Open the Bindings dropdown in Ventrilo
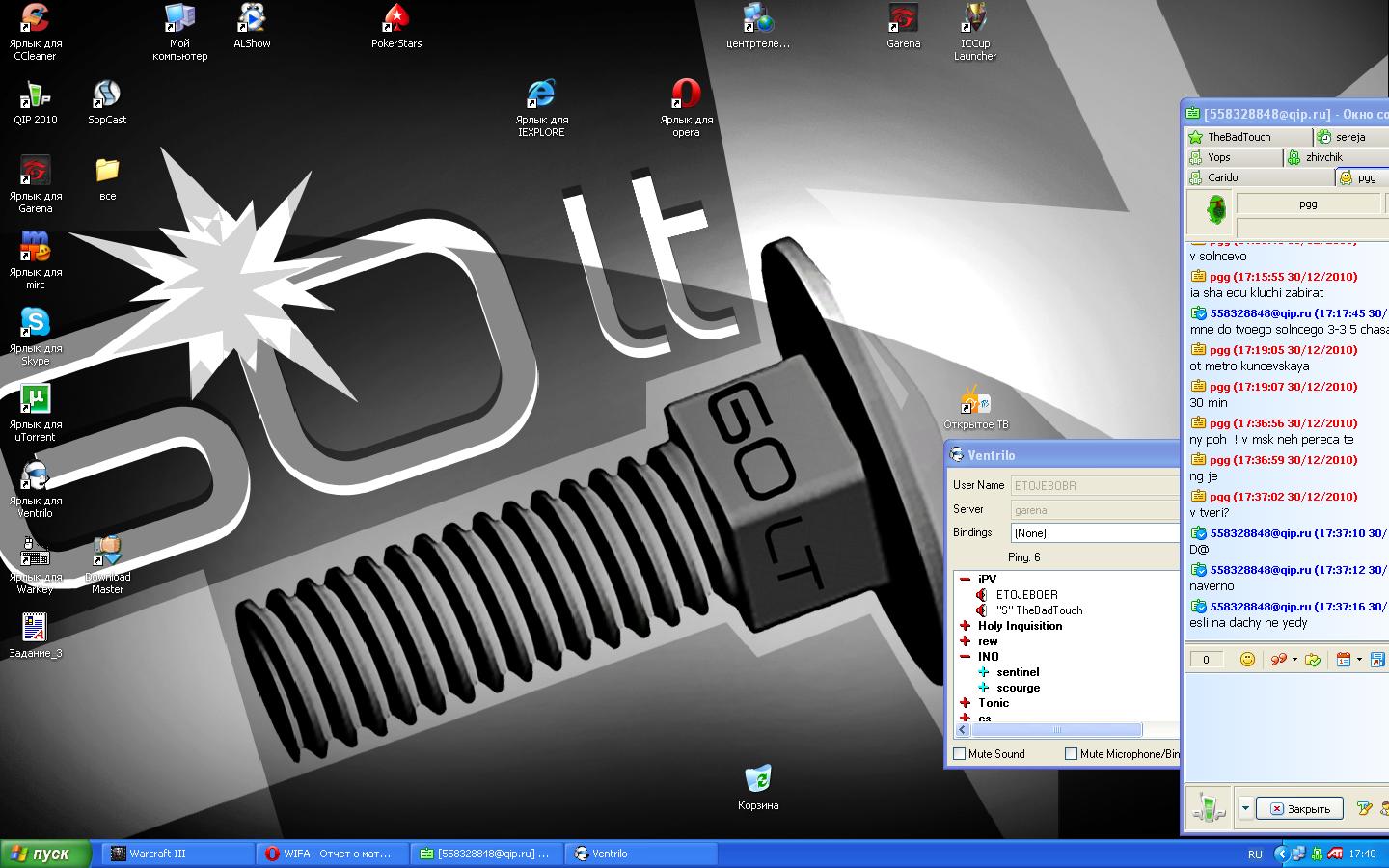The width and height of the screenshot is (1389, 868). (1096, 533)
